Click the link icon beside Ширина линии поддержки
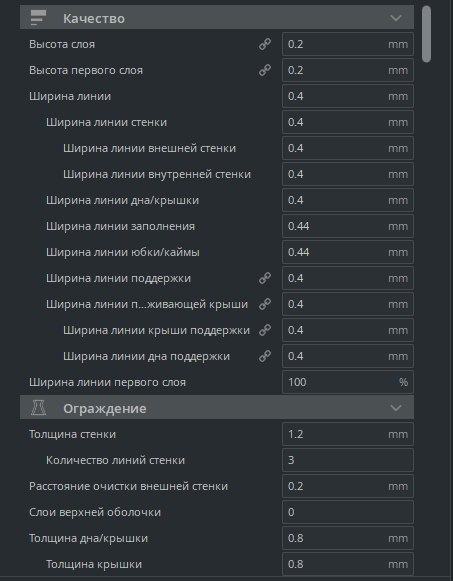 [264, 278]
